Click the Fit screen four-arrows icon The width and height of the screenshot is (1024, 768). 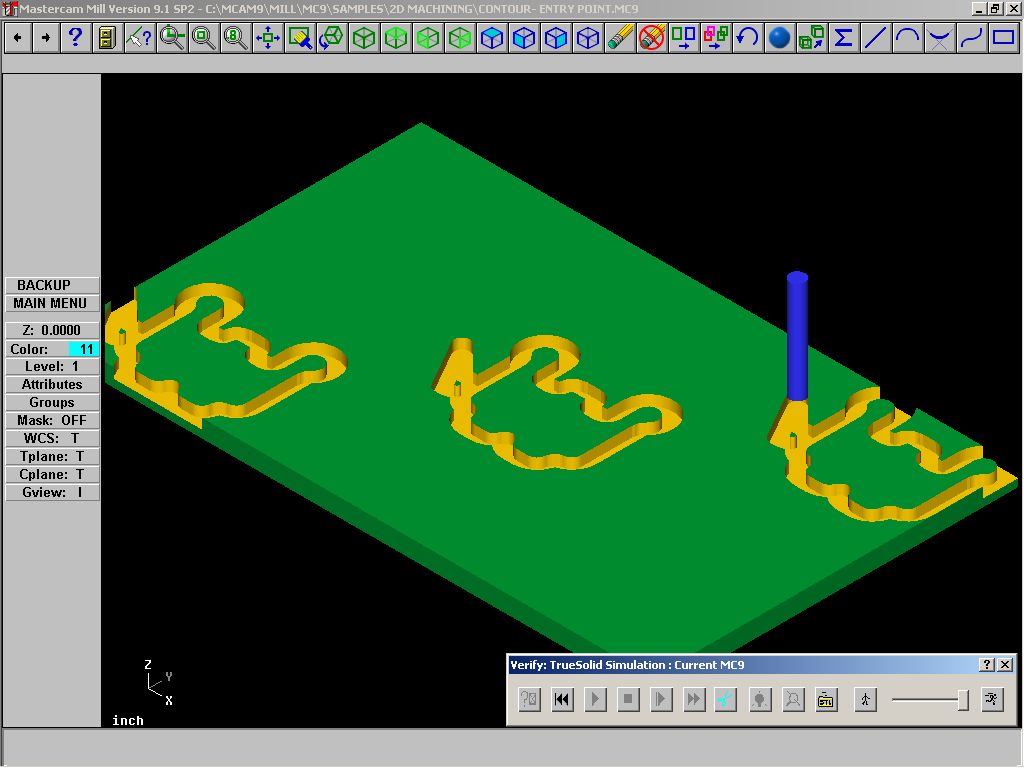[268, 38]
